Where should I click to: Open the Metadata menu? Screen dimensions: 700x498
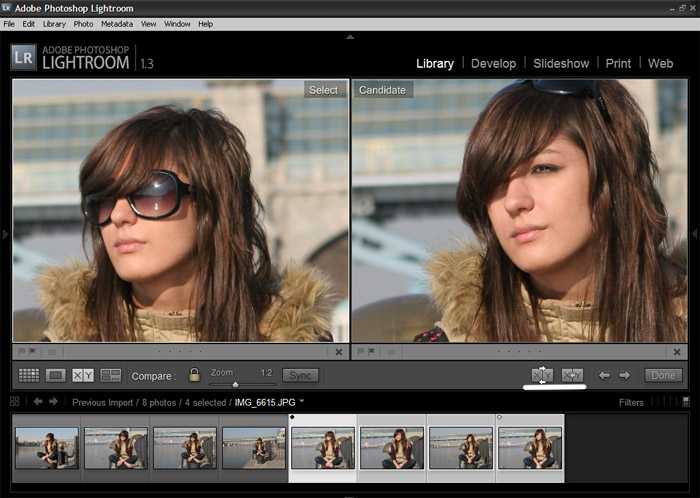(x=117, y=24)
